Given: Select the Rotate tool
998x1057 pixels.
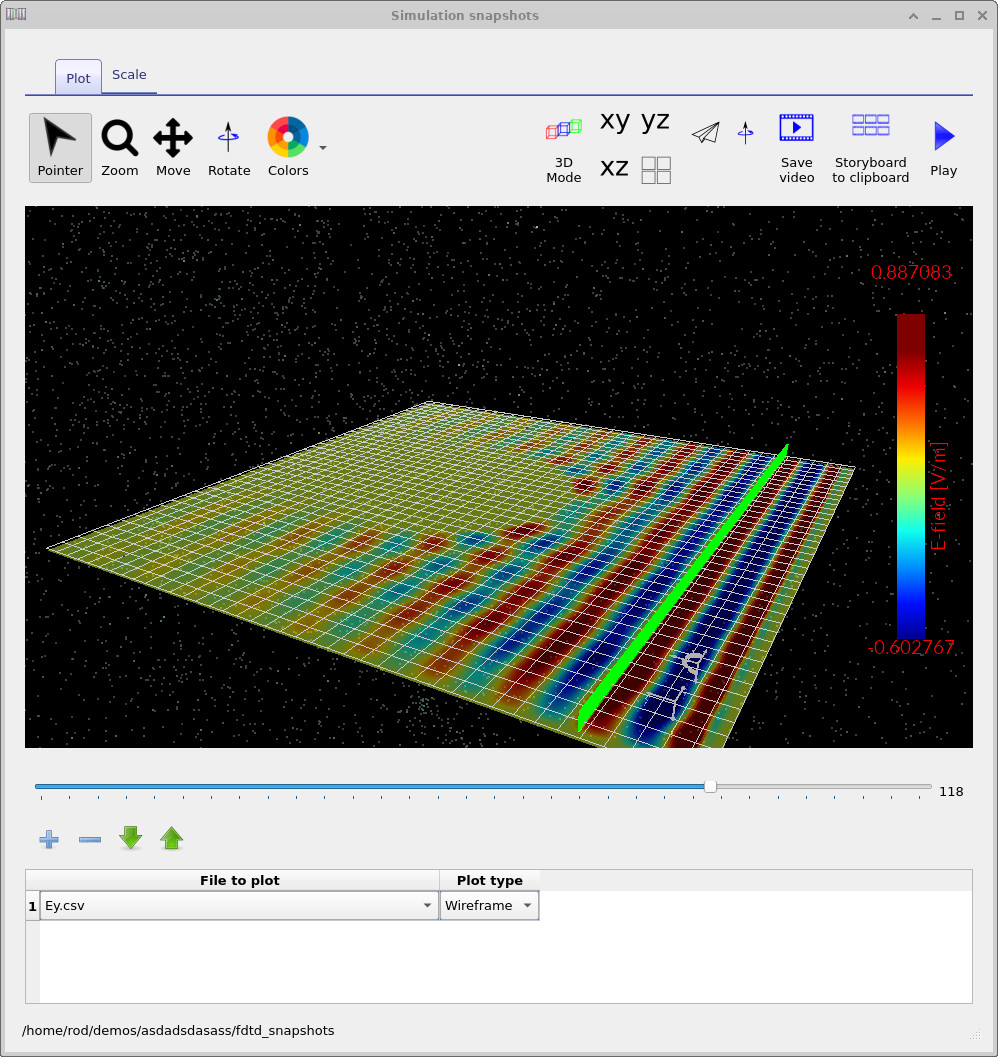Looking at the screenshot, I should click(229, 148).
